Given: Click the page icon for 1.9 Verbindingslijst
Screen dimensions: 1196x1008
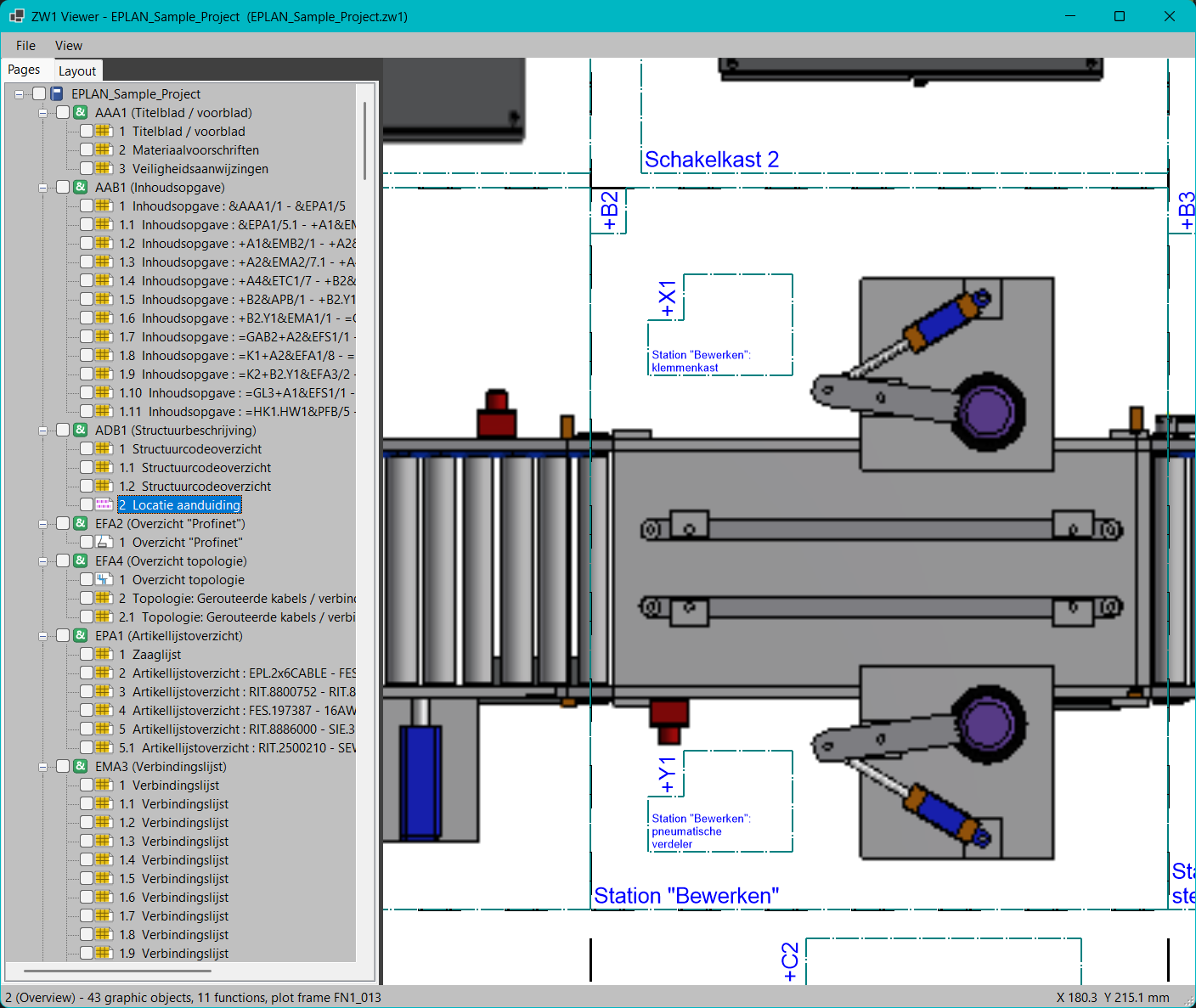Looking at the screenshot, I should pos(104,953).
